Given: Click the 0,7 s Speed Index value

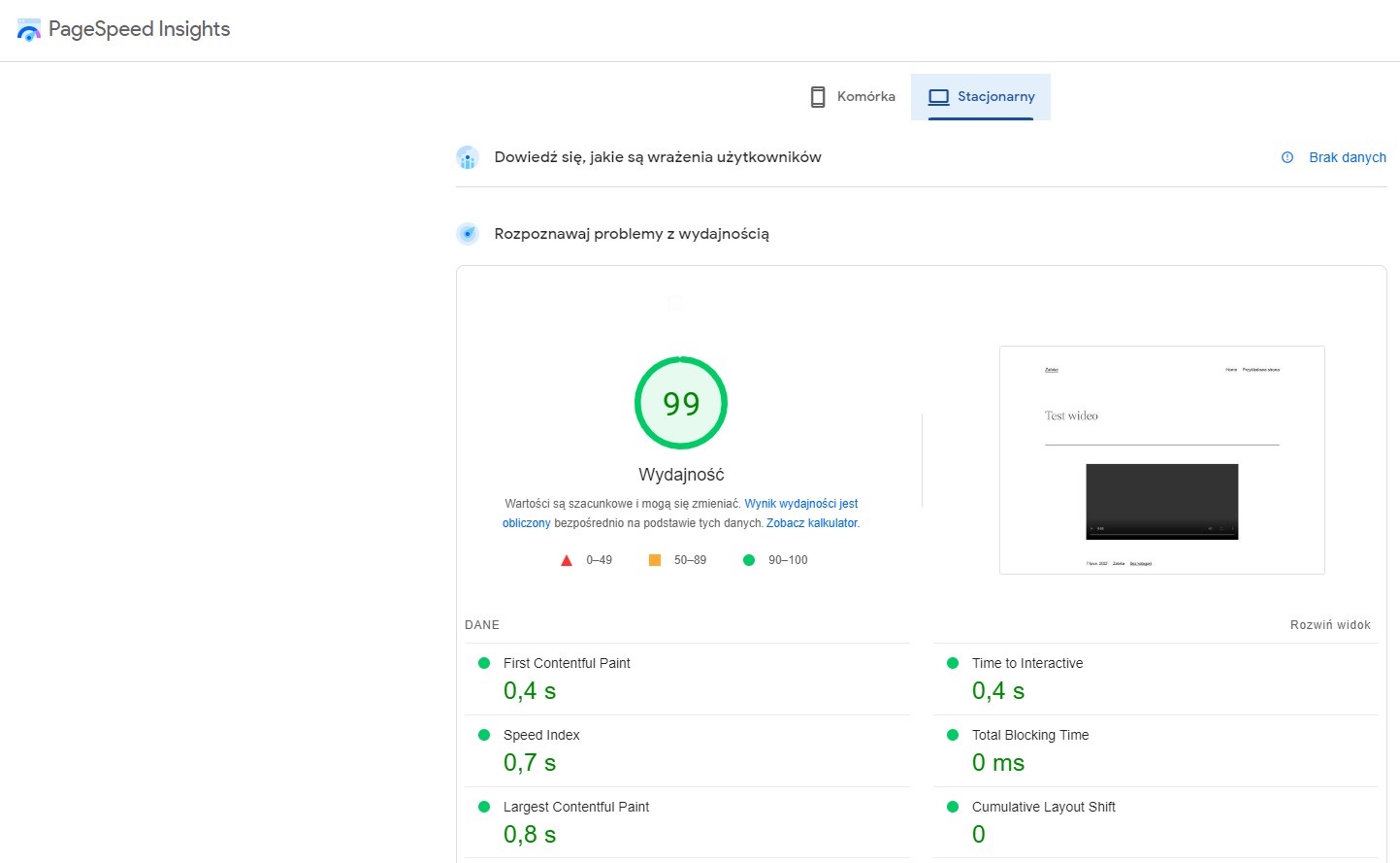Looking at the screenshot, I should (x=530, y=763).
